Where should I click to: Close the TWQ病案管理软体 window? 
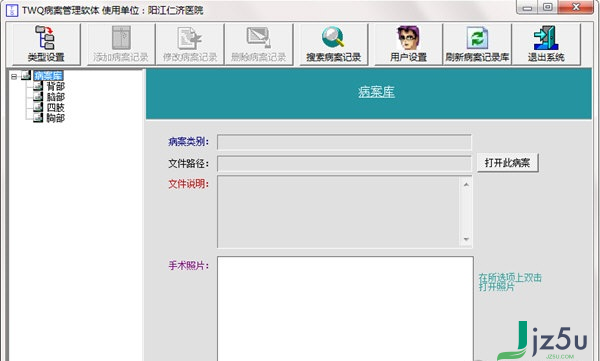pyautogui.click(x=575, y=7)
